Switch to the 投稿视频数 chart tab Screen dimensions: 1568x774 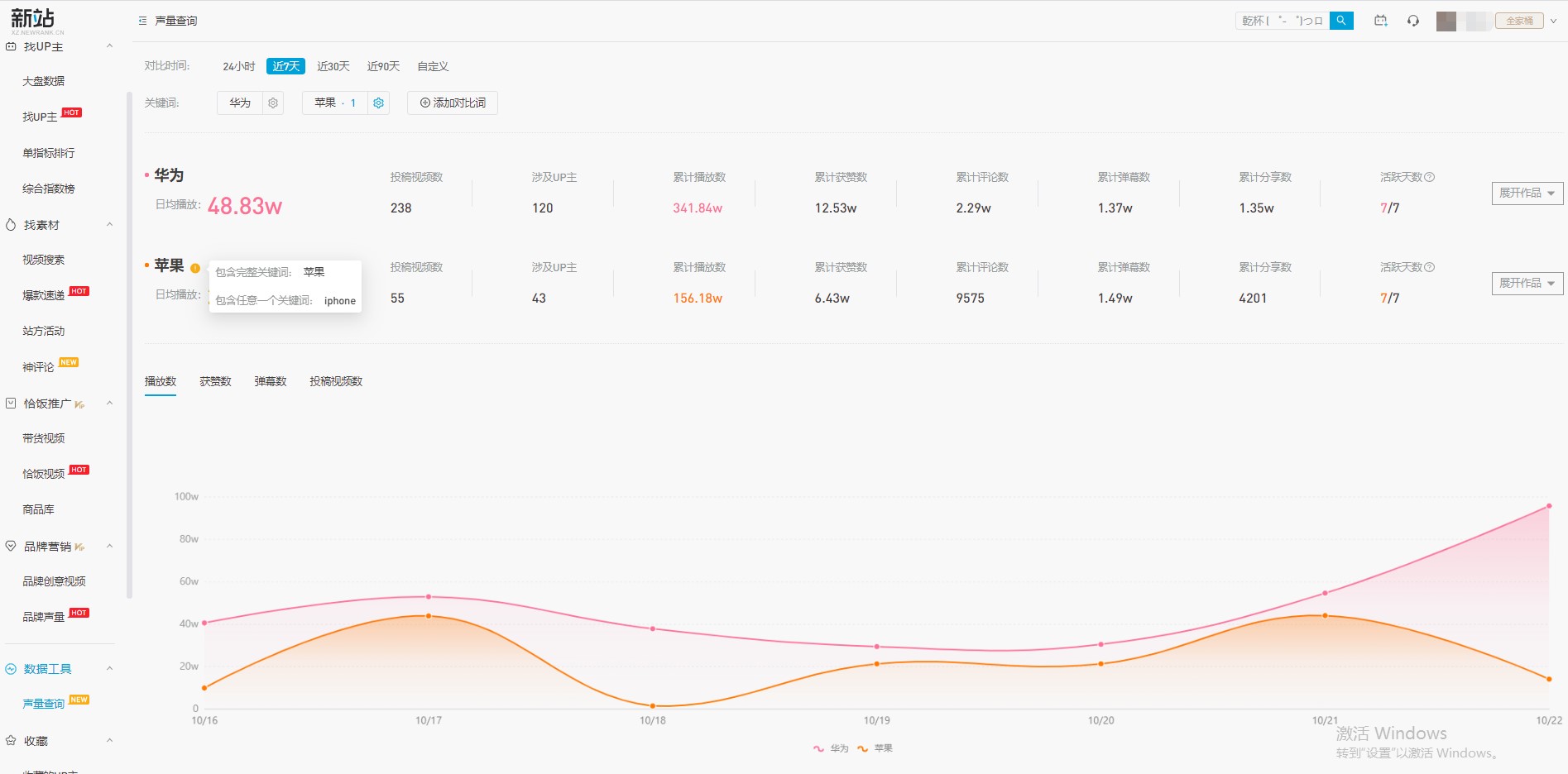[336, 381]
